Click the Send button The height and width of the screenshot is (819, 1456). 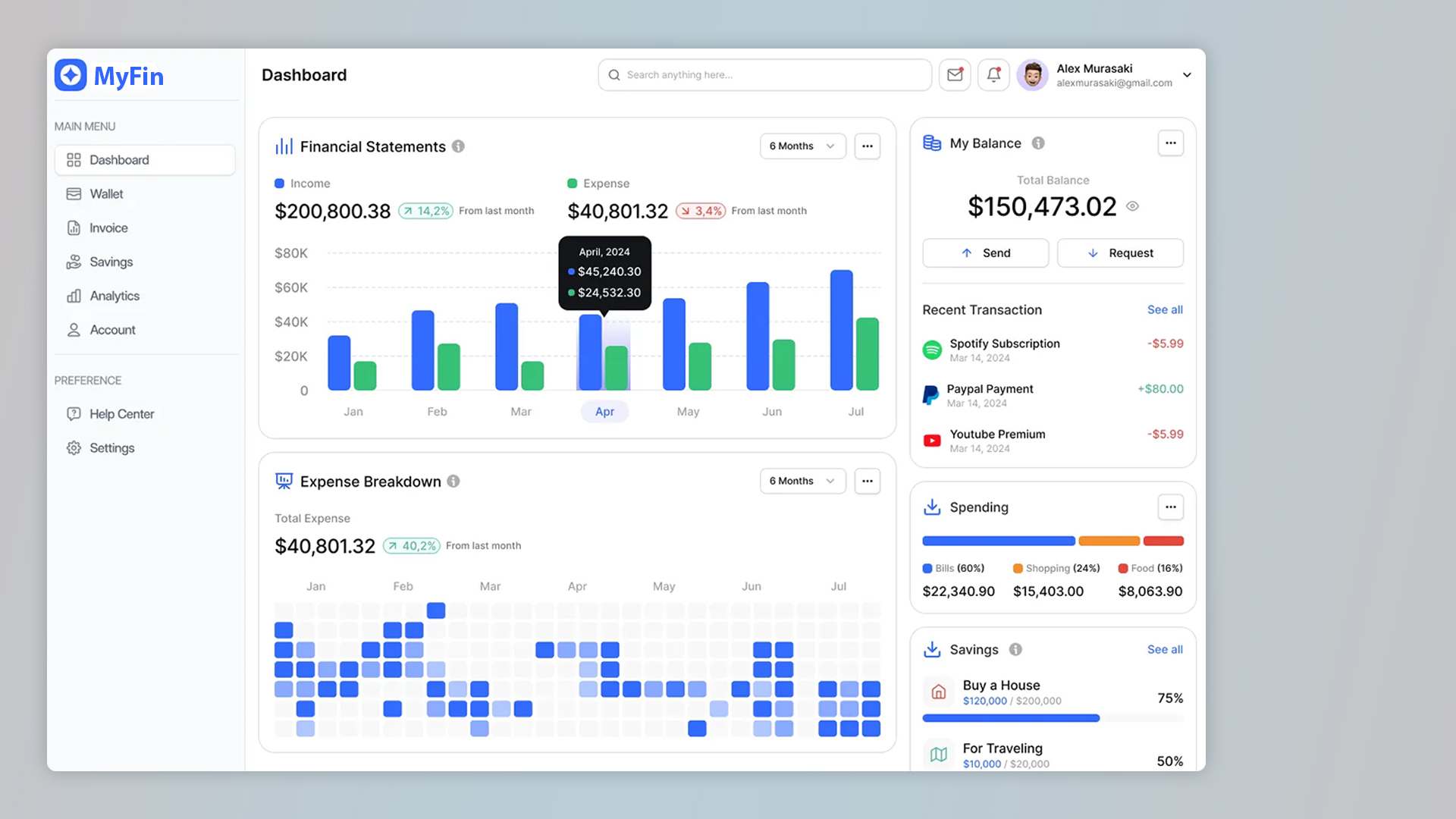pyautogui.click(x=985, y=253)
